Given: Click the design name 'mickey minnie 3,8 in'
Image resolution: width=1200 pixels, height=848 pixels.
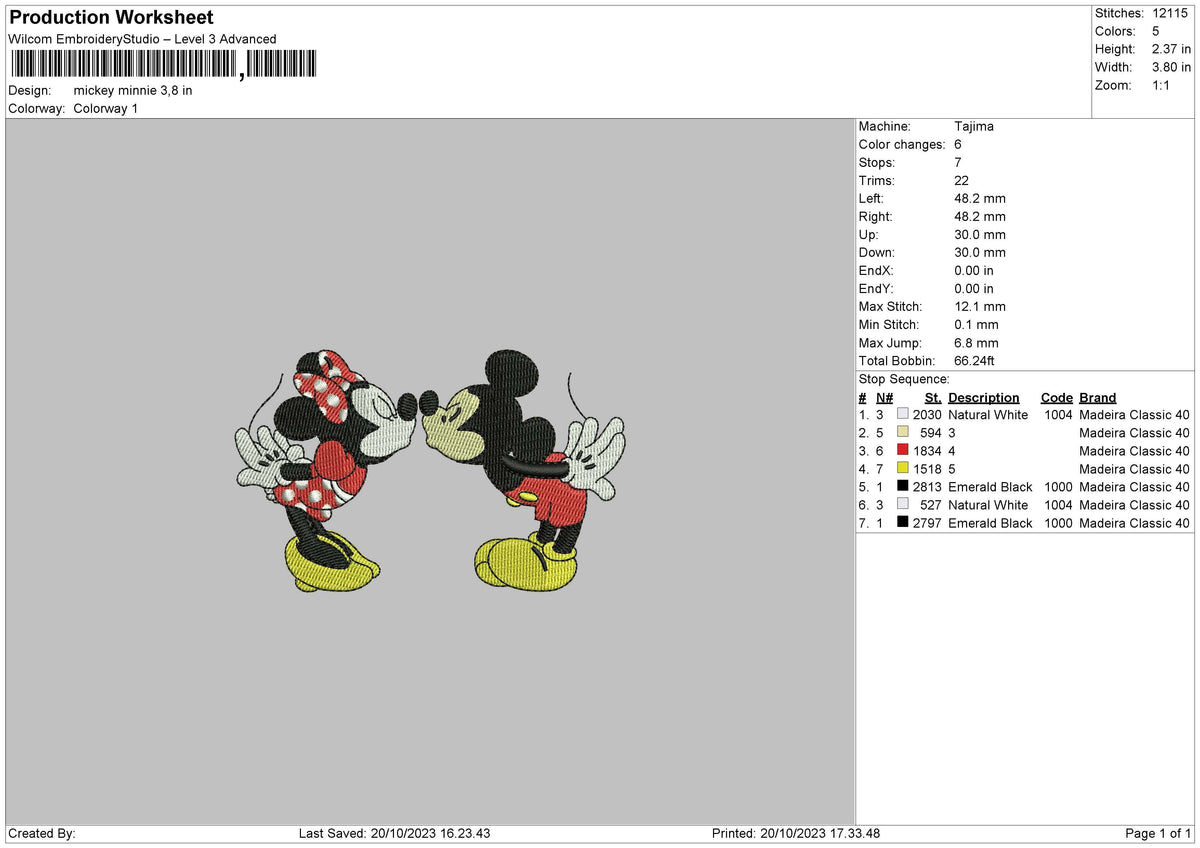Looking at the screenshot, I should tap(133, 90).
